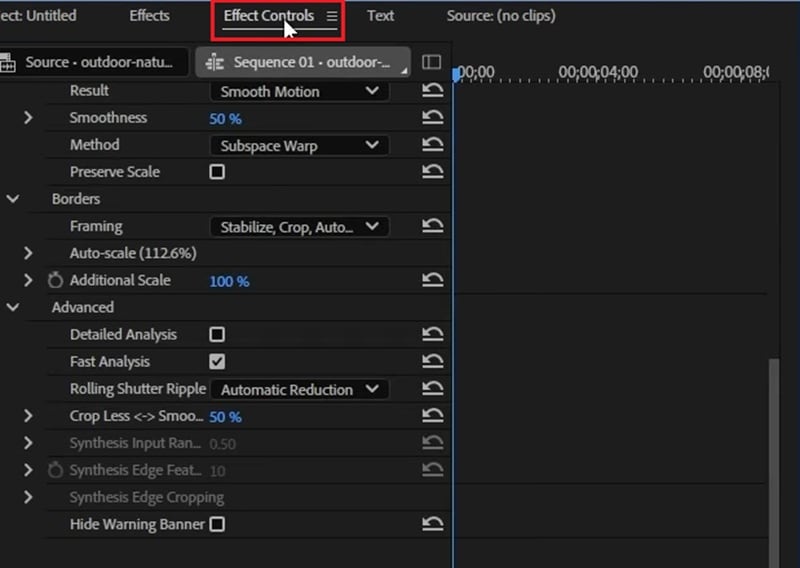Click the Auto-scale (112.6%) label
Image resolution: width=800 pixels, height=568 pixels.
pos(133,253)
